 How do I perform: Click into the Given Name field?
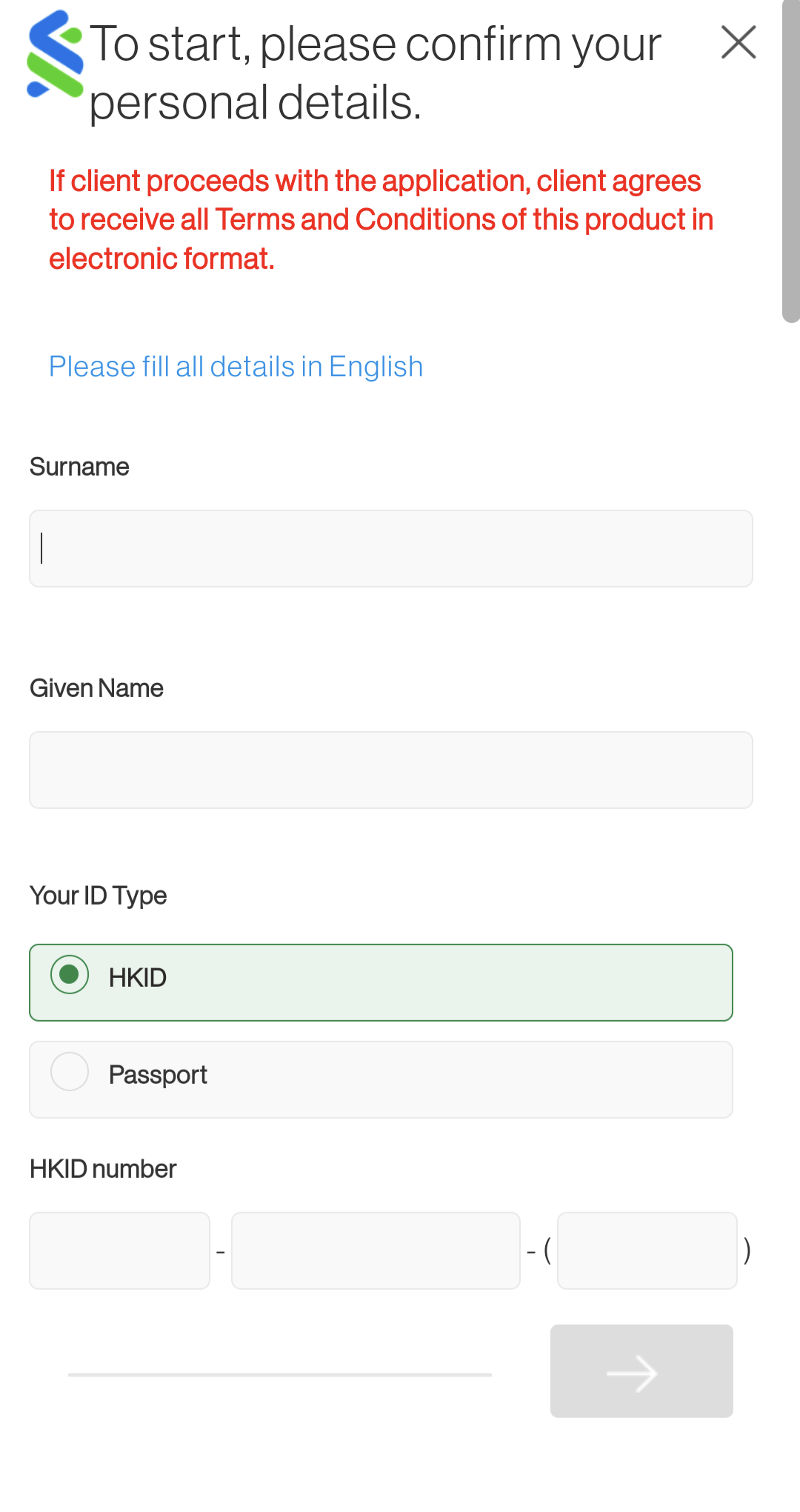tap(391, 770)
